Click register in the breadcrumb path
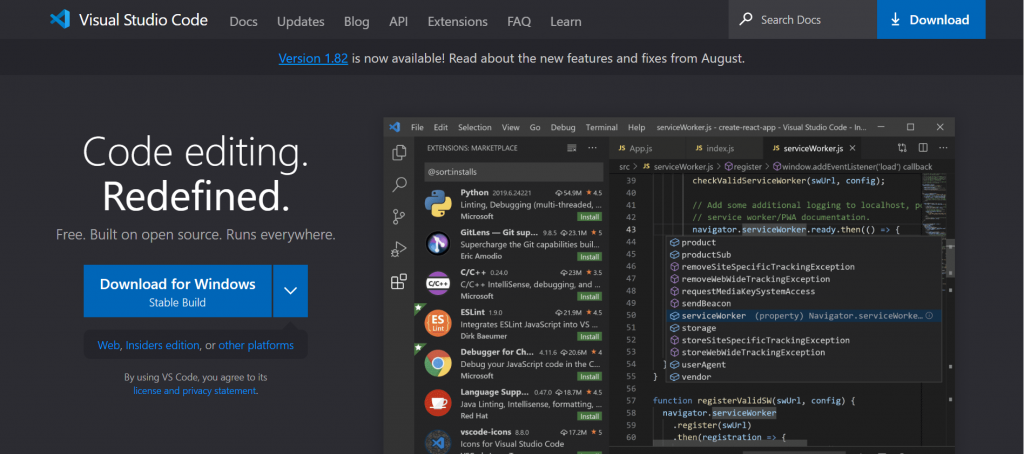Screen dimensions: 1024x454 (747, 167)
